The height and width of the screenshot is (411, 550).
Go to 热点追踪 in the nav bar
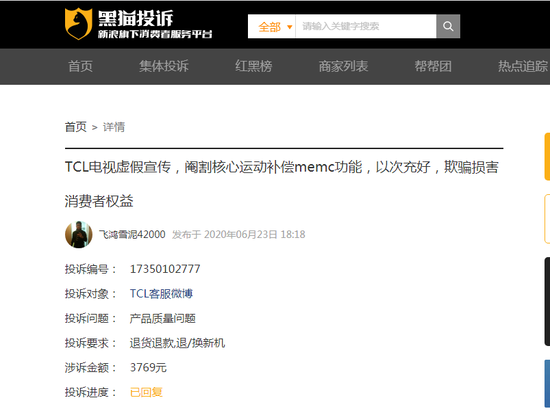[523, 66]
